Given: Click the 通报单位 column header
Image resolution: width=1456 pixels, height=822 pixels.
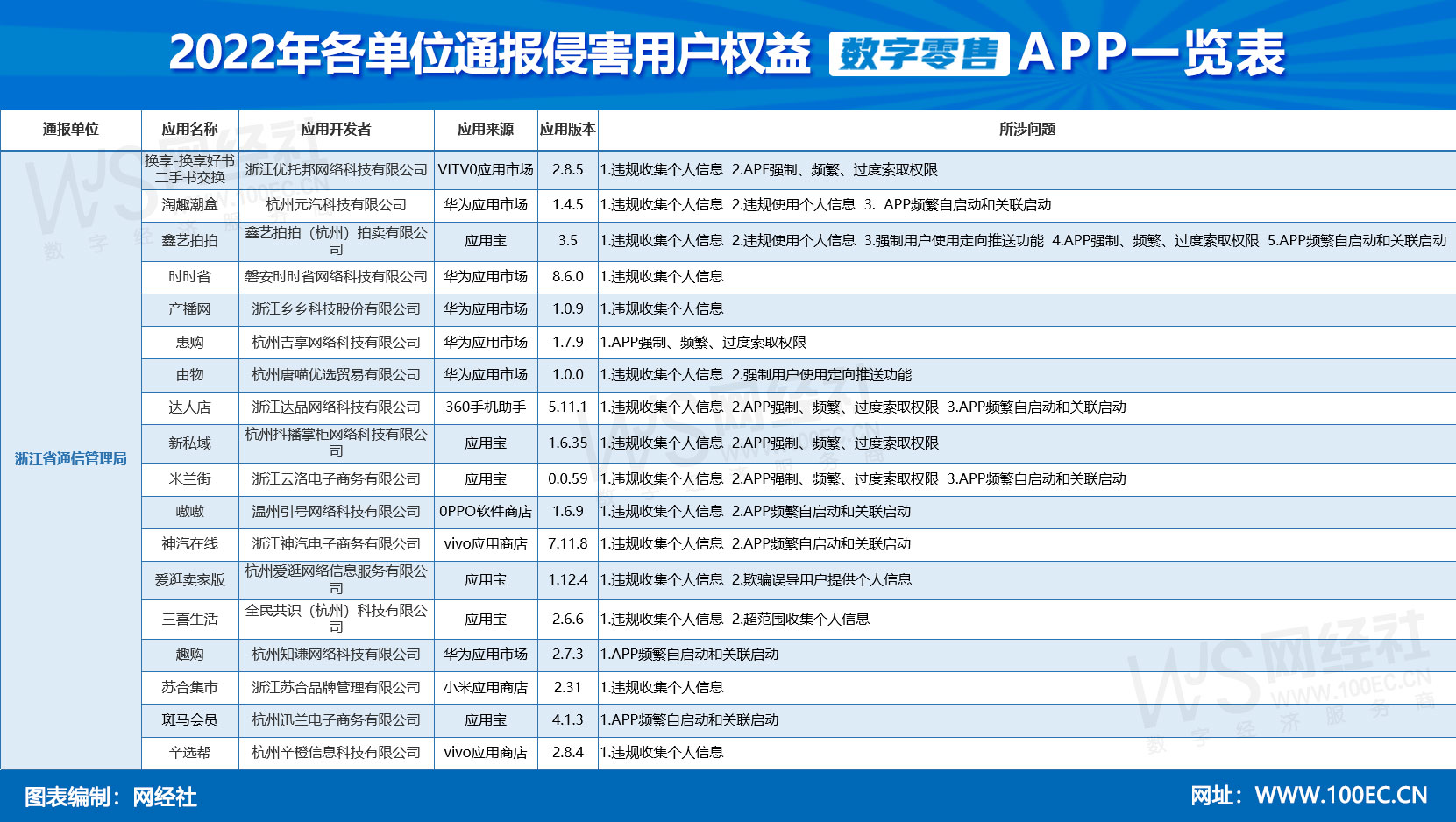Looking at the screenshot, I should pos(71,130).
